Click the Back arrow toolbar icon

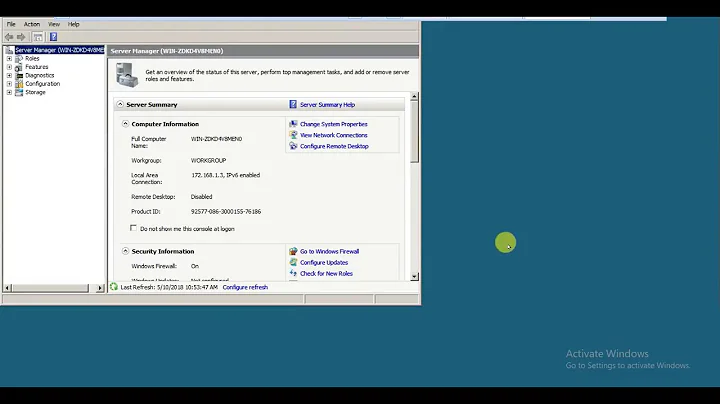click(x=9, y=37)
